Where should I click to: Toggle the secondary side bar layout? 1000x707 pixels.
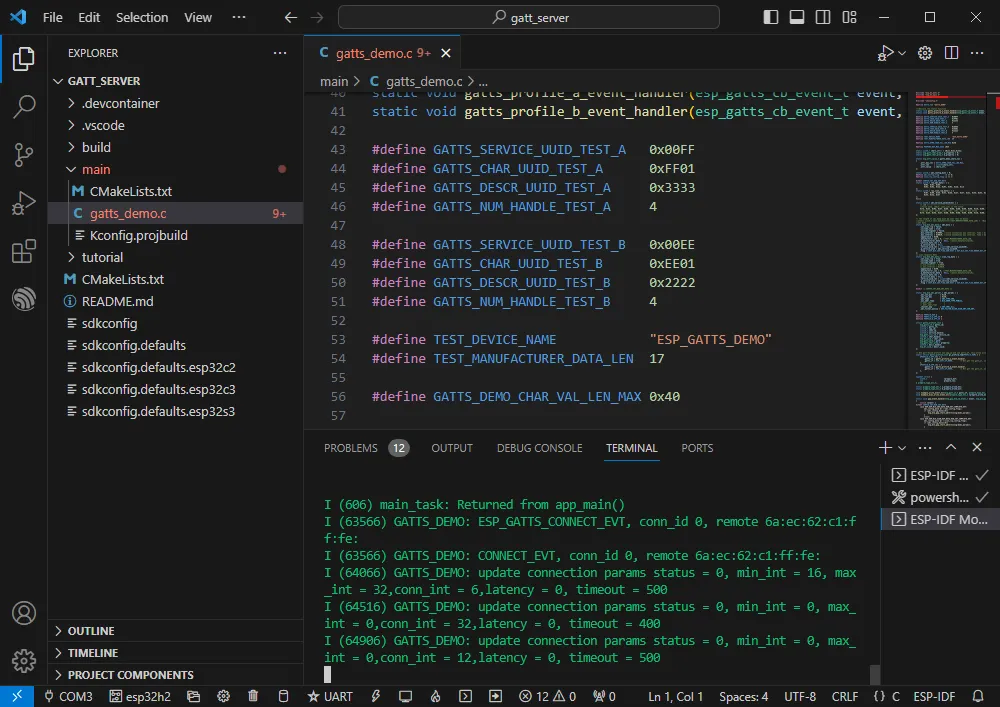coord(823,17)
